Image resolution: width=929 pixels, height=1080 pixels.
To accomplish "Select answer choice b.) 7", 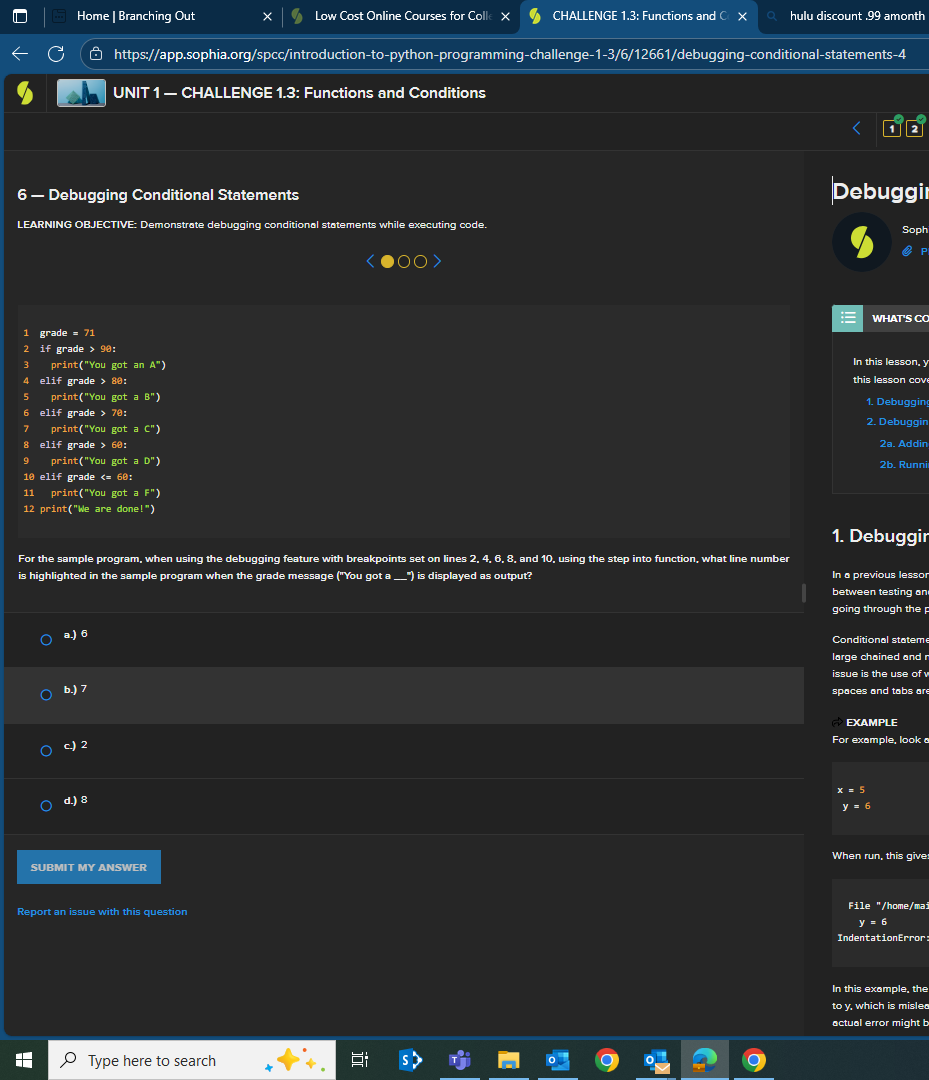I will (45, 694).
